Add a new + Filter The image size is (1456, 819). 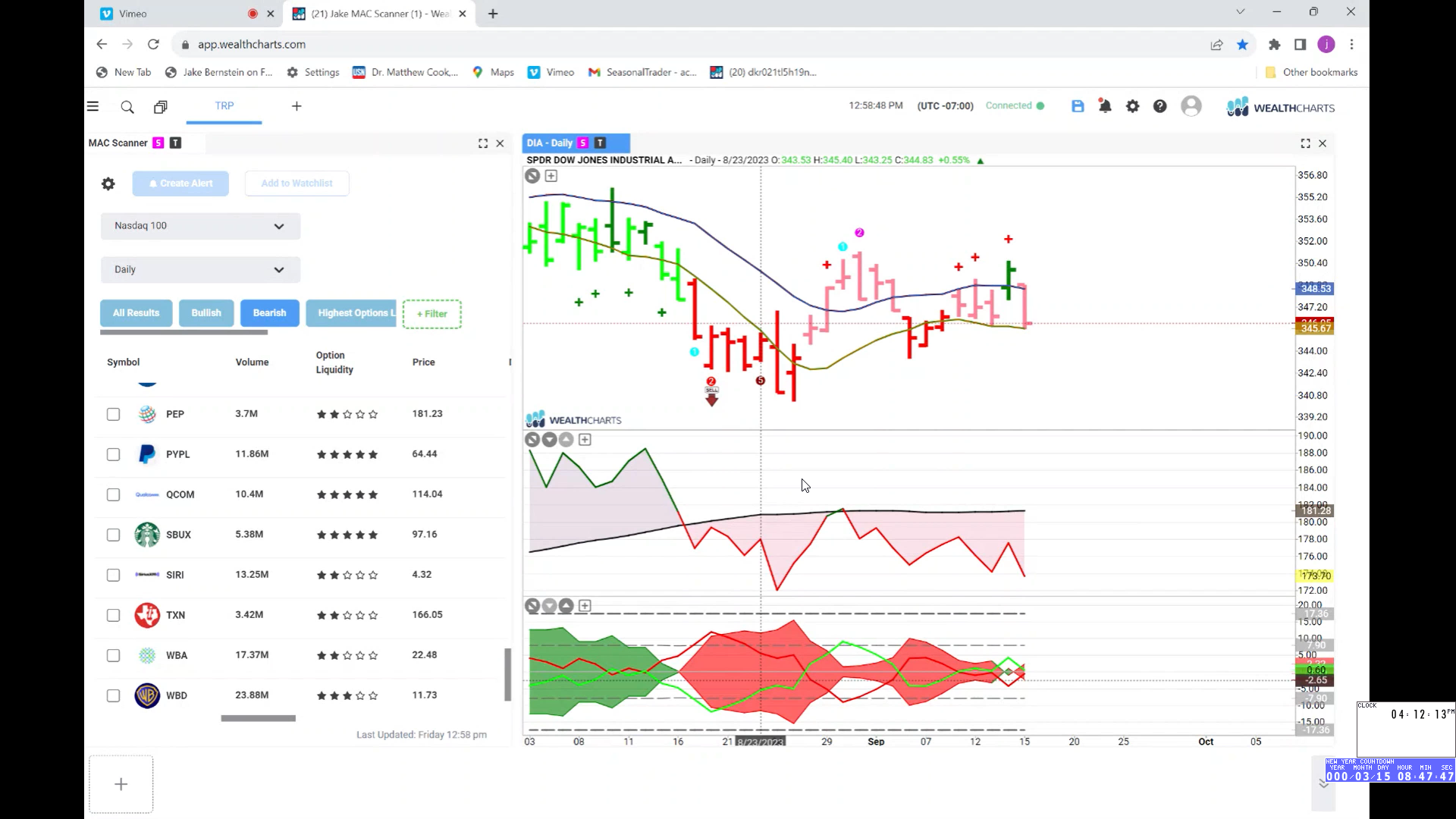point(432,314)
